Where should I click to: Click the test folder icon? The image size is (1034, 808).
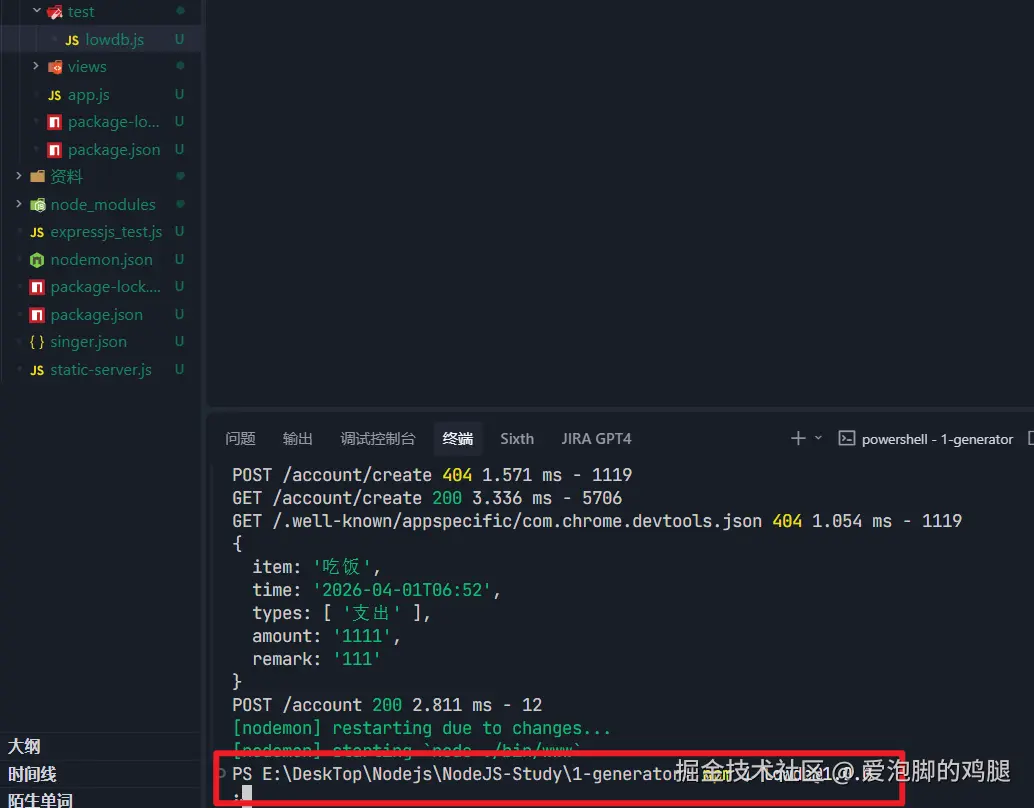[55, 12]
